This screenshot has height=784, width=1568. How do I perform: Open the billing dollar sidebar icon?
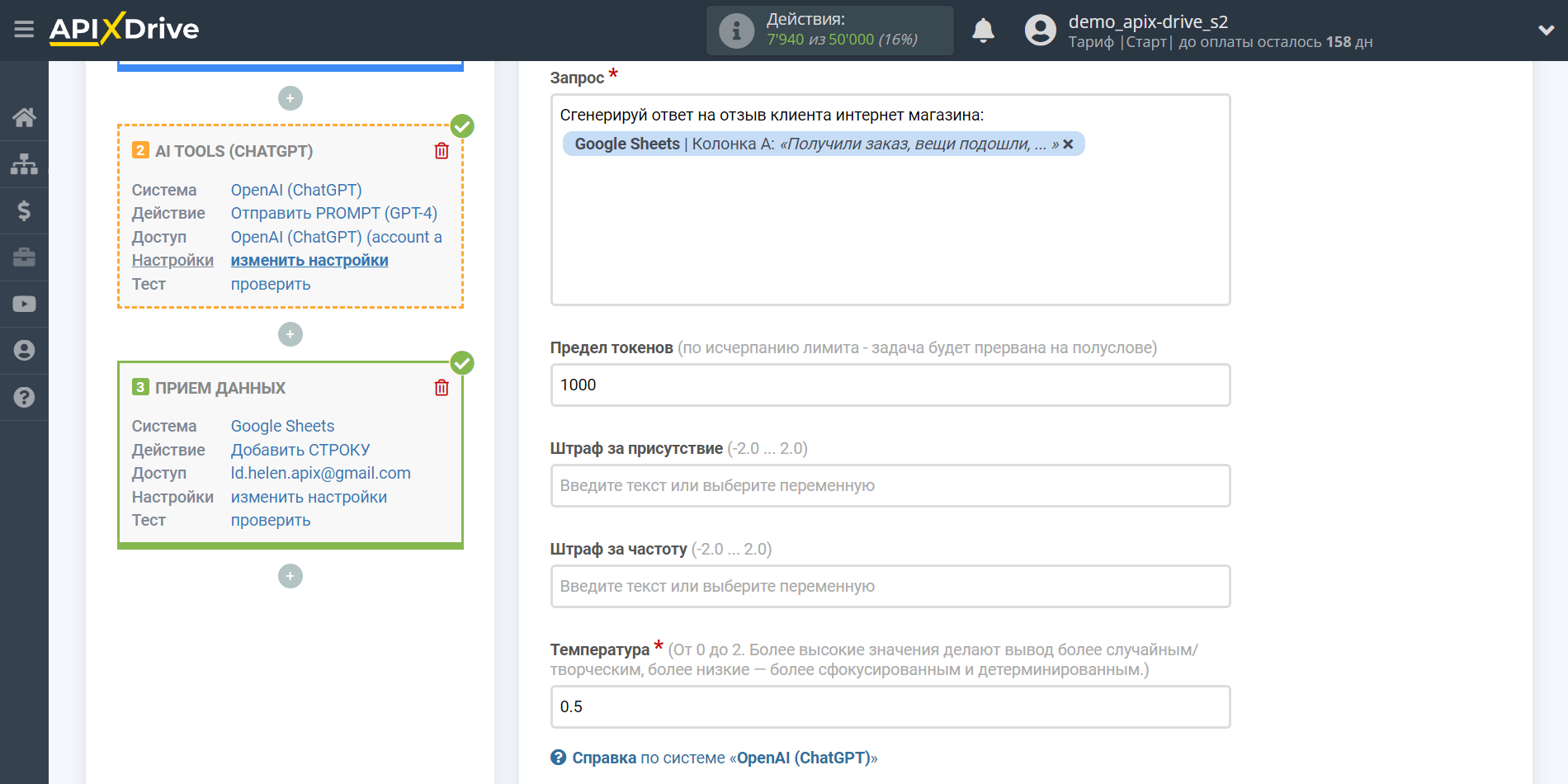coord(24,210)
